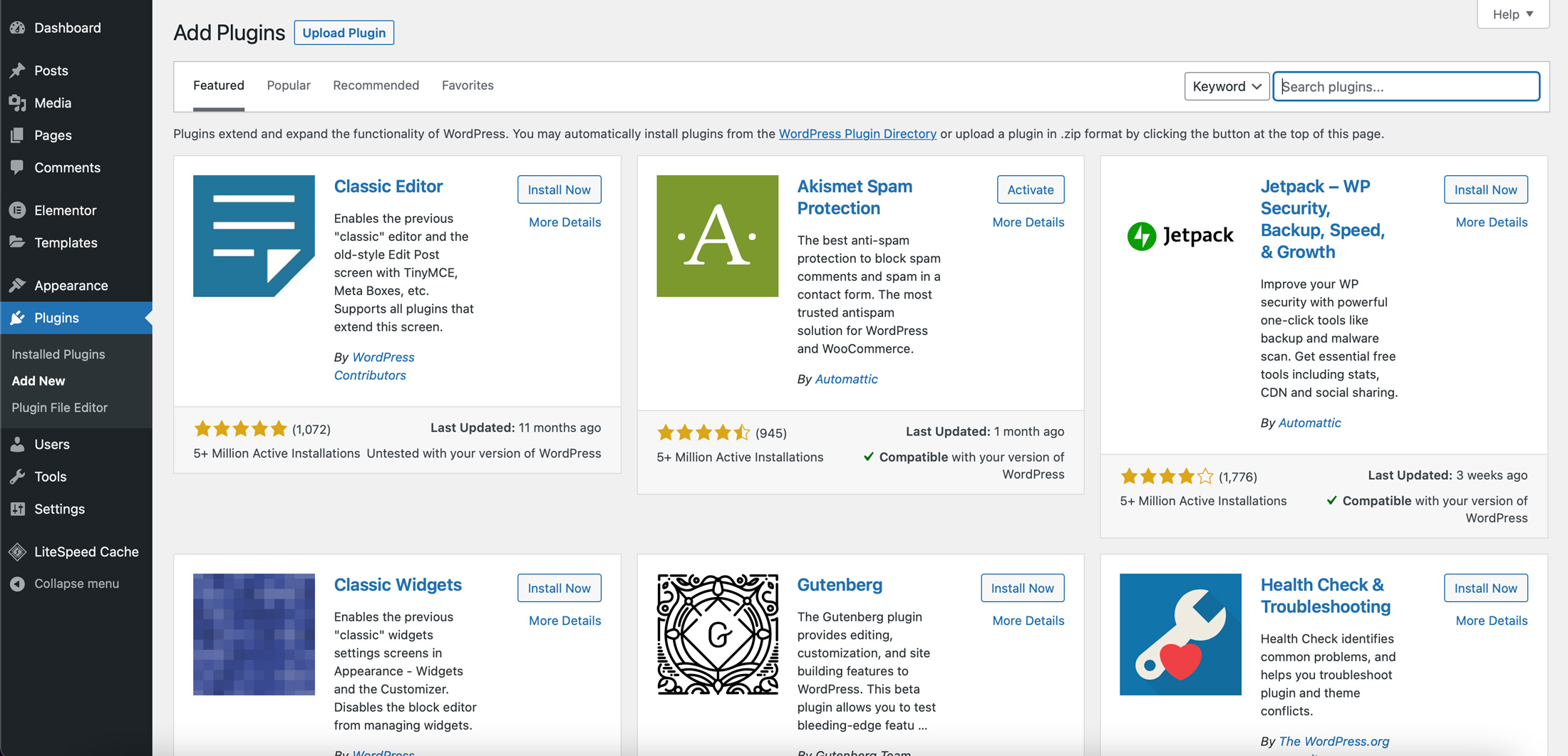Switch to the Popular plugins tab
This screenshot has height=756, width=1568.
click(x=289, y=86)
